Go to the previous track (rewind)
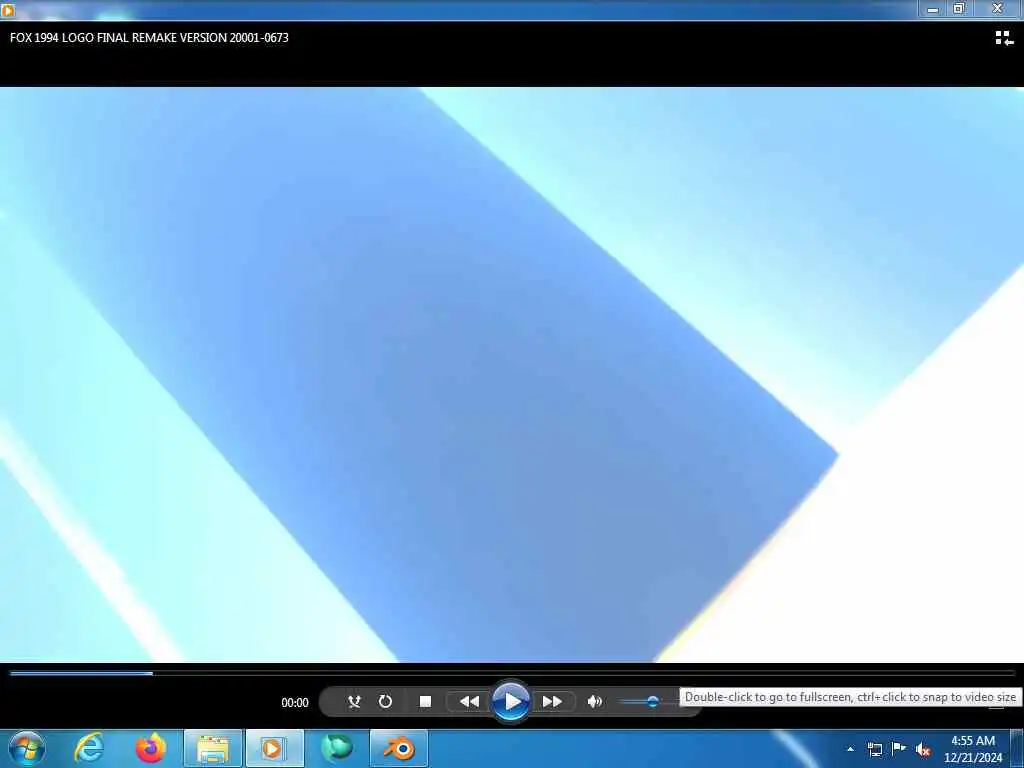 [469, 701]
